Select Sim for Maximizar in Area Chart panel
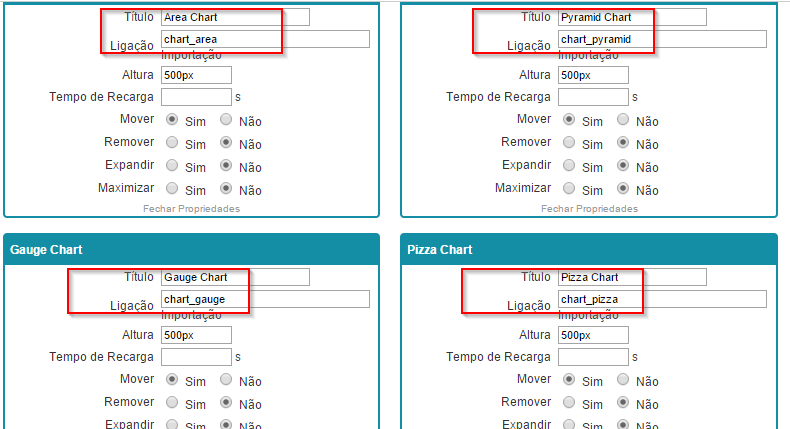Viewport: 790px width, 429px height. click(x=172, y=188)
